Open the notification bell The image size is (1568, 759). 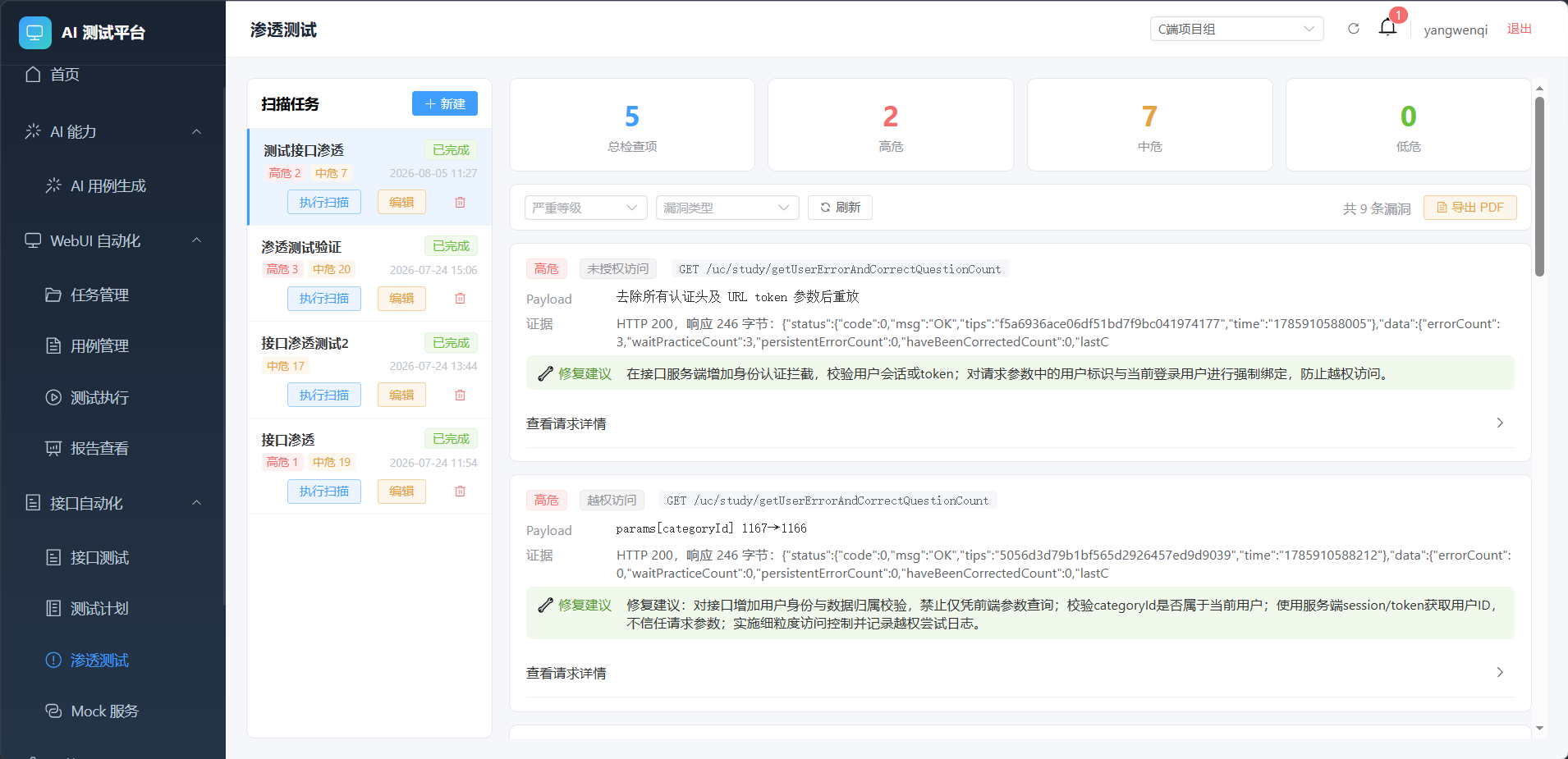tap(1388, 27)
